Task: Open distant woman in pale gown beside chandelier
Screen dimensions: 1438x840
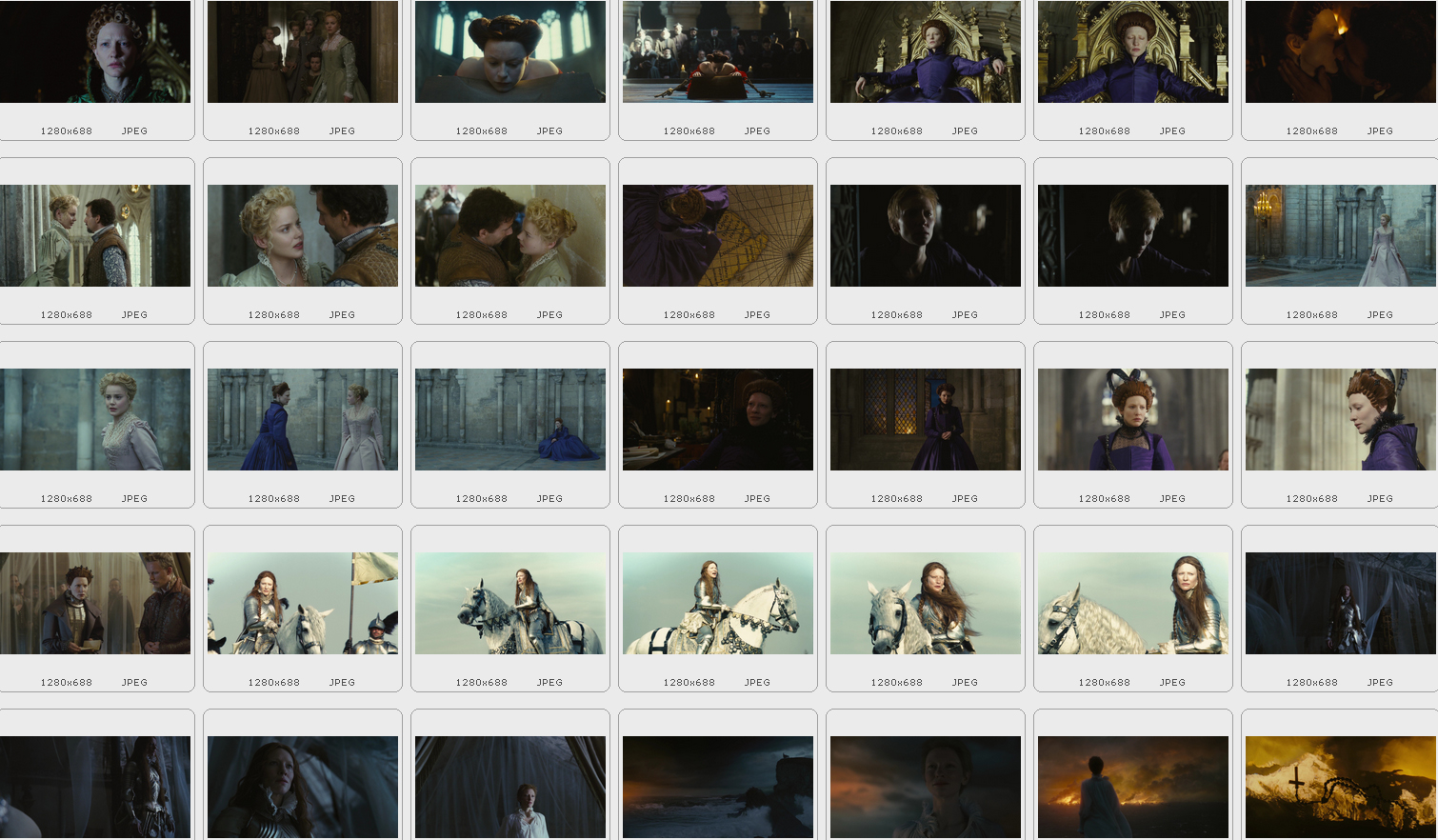Action: 1341,235
